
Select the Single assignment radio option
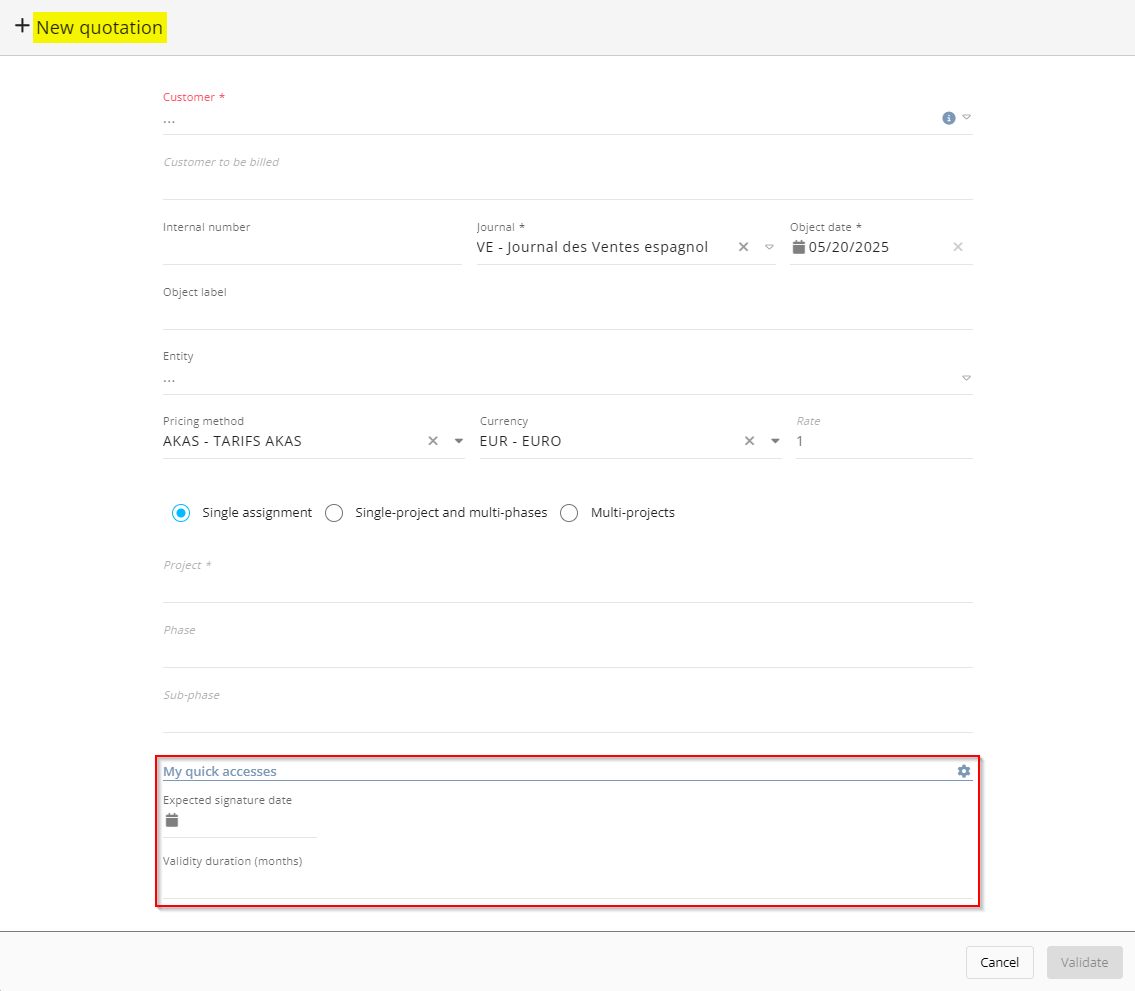click(181, 513)
